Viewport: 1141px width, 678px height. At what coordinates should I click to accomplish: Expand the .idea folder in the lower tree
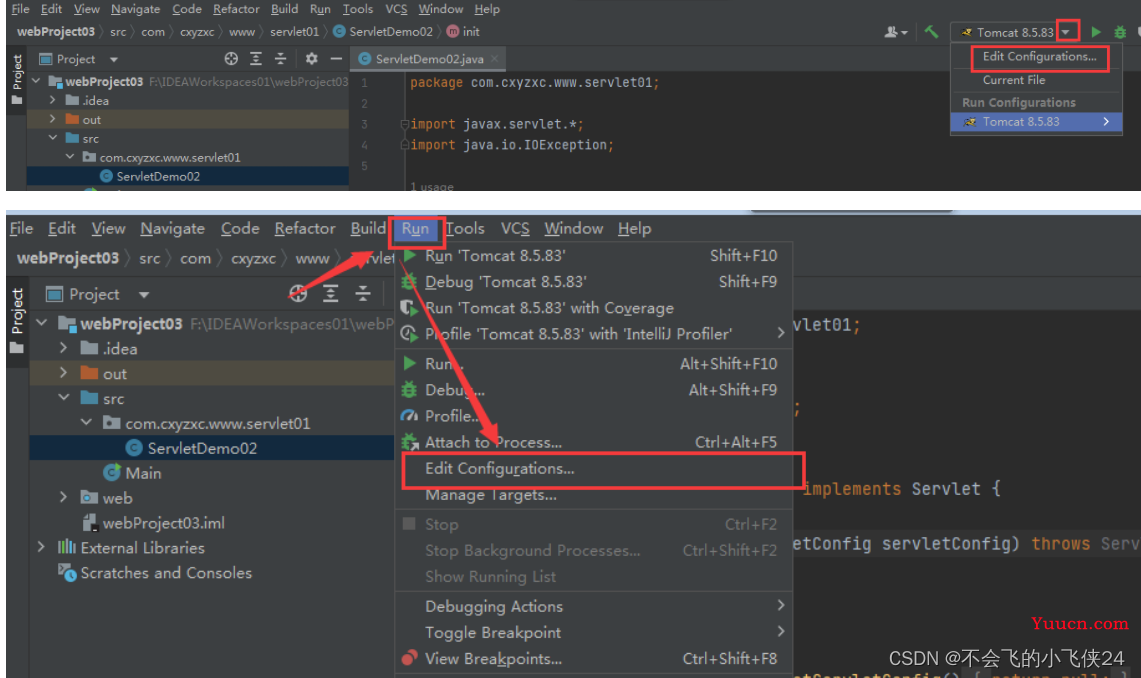pos(63,348)
